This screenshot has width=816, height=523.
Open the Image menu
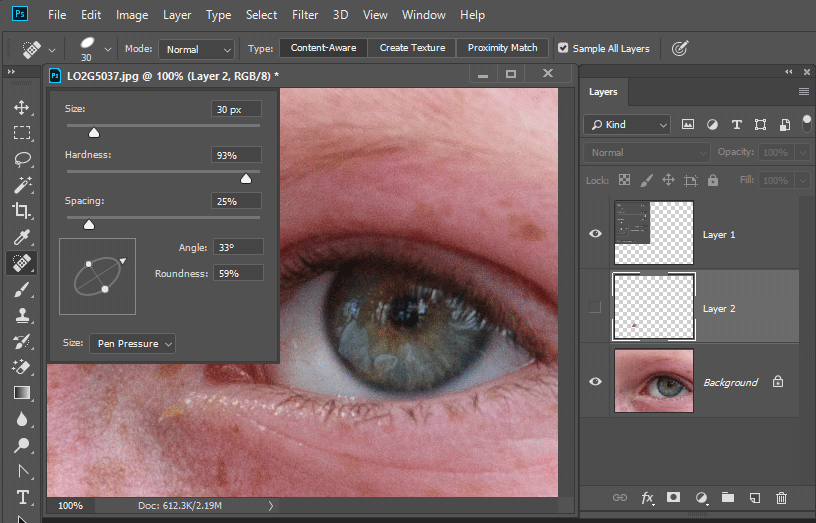click(x=132, y=15)
